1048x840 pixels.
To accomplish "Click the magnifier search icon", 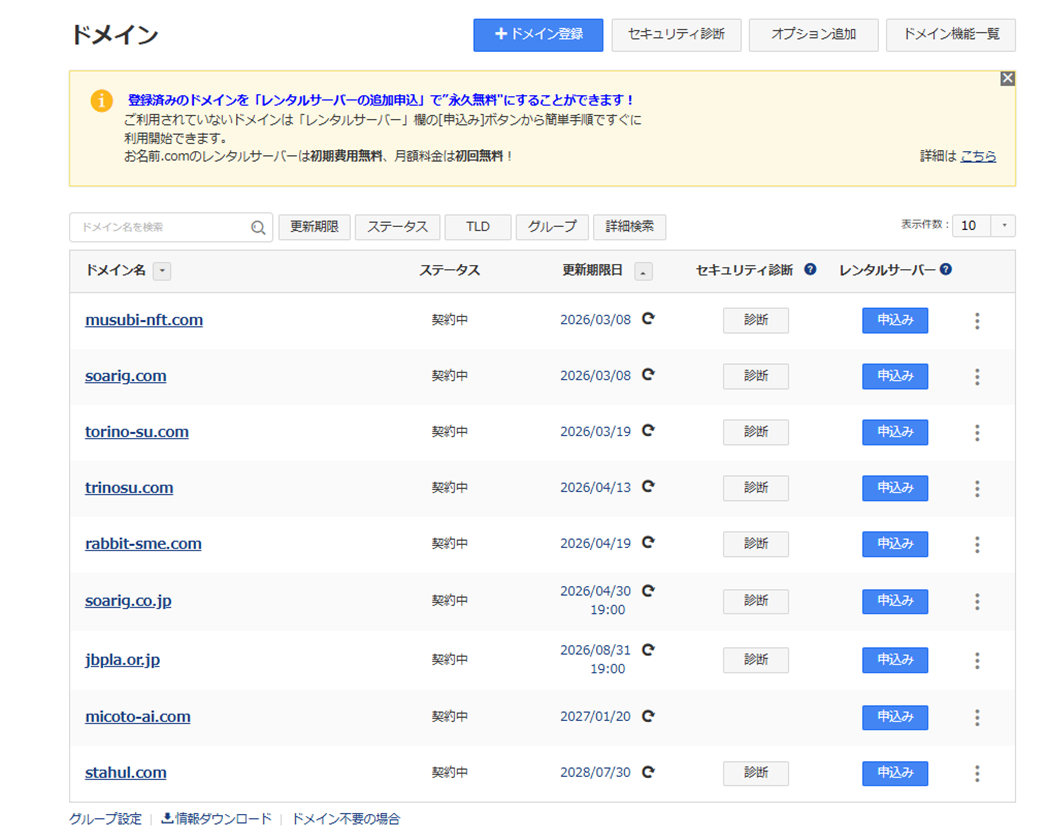I will (x=258, y=228).
